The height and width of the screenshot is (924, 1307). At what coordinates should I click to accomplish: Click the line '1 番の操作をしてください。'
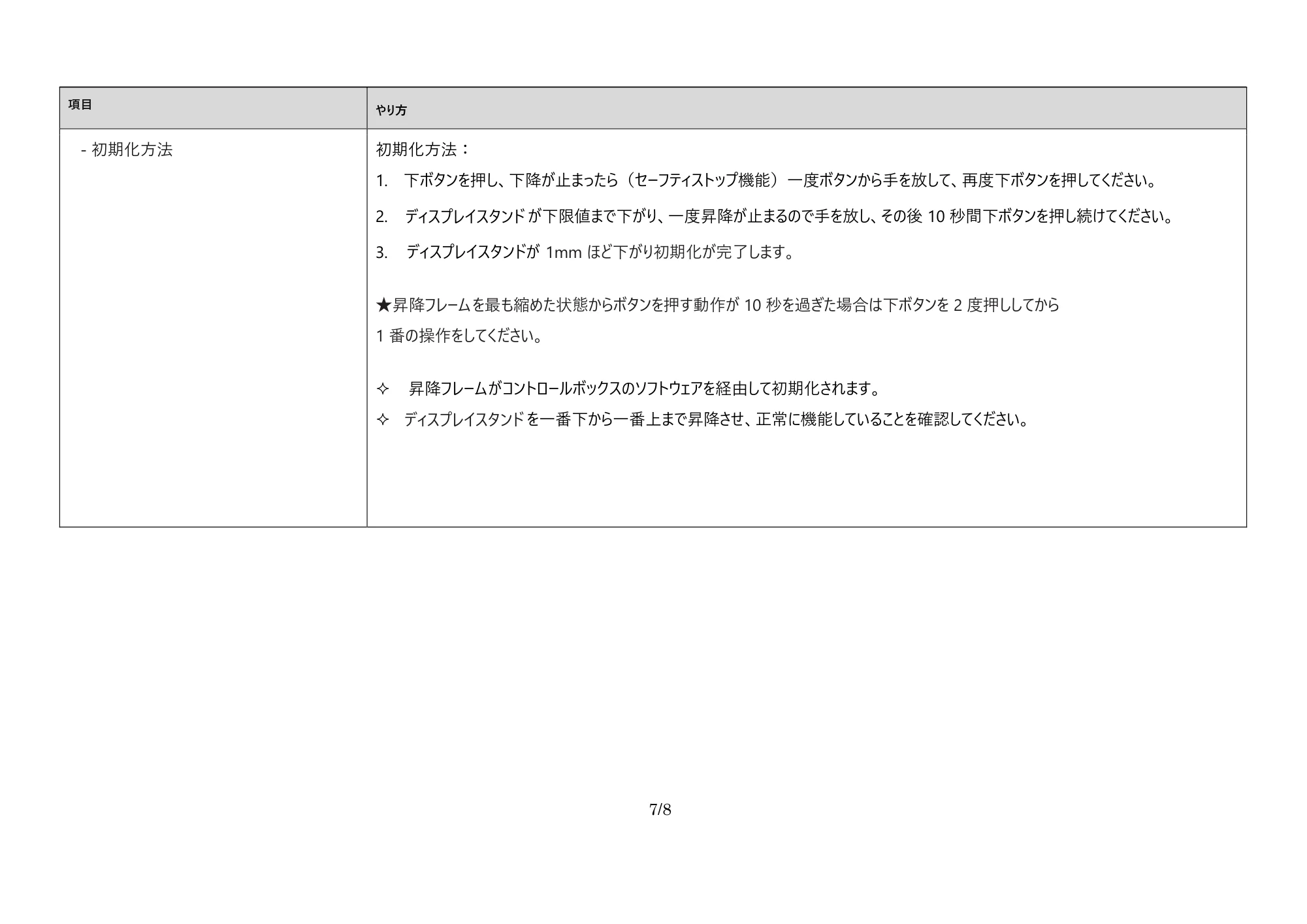pos(459,336)
